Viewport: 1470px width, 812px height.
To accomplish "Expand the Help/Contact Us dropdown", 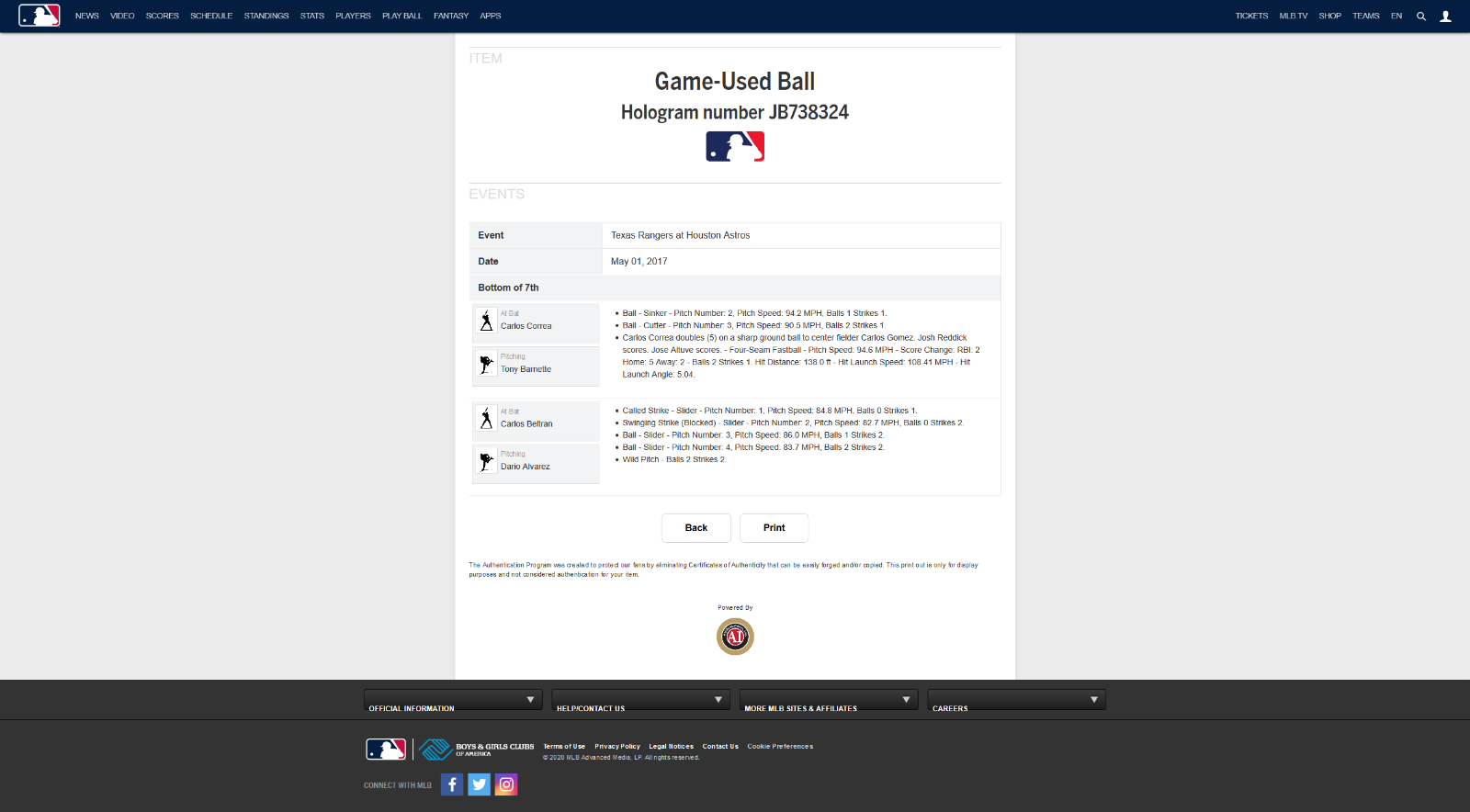I will (640, 700).
